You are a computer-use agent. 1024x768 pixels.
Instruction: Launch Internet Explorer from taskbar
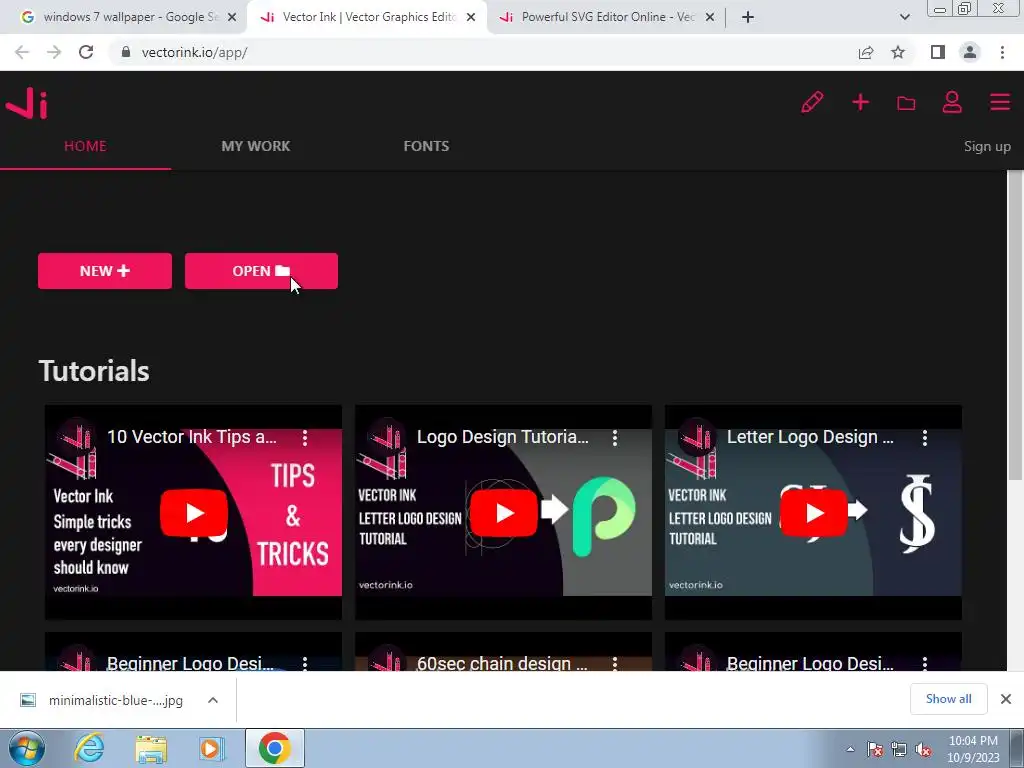pos(89,748)
